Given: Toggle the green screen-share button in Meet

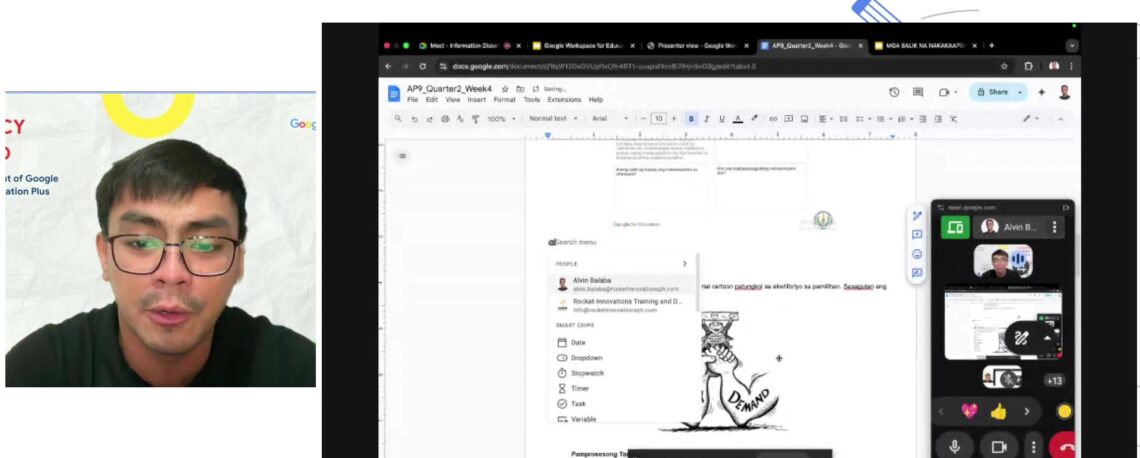Looking at the screenshot, I should tap(955, 228).
